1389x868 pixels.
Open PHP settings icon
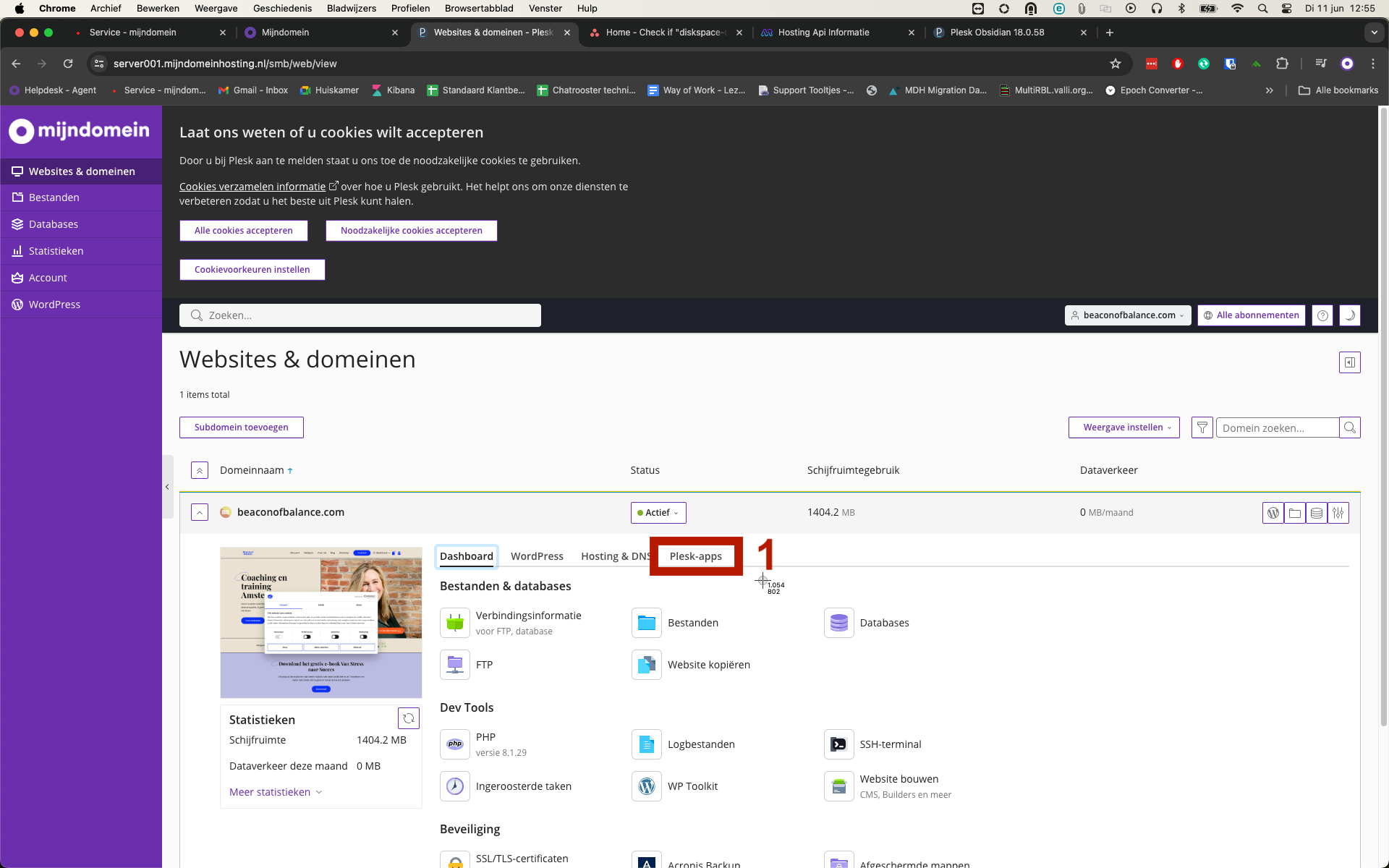pyautogui.click(x=455, y=744)
